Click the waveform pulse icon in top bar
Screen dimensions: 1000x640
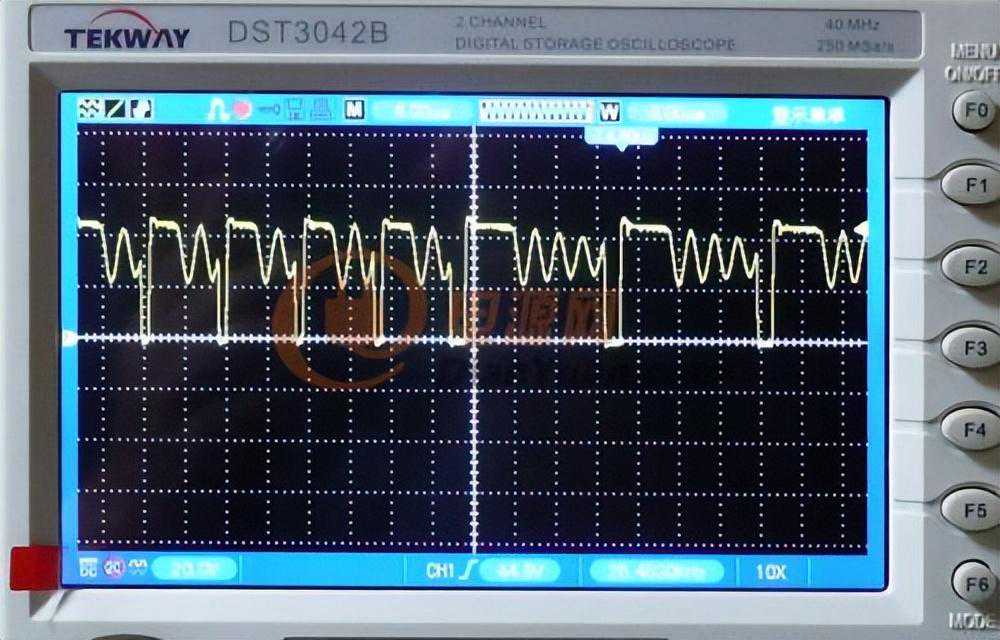tap(218, 110)
